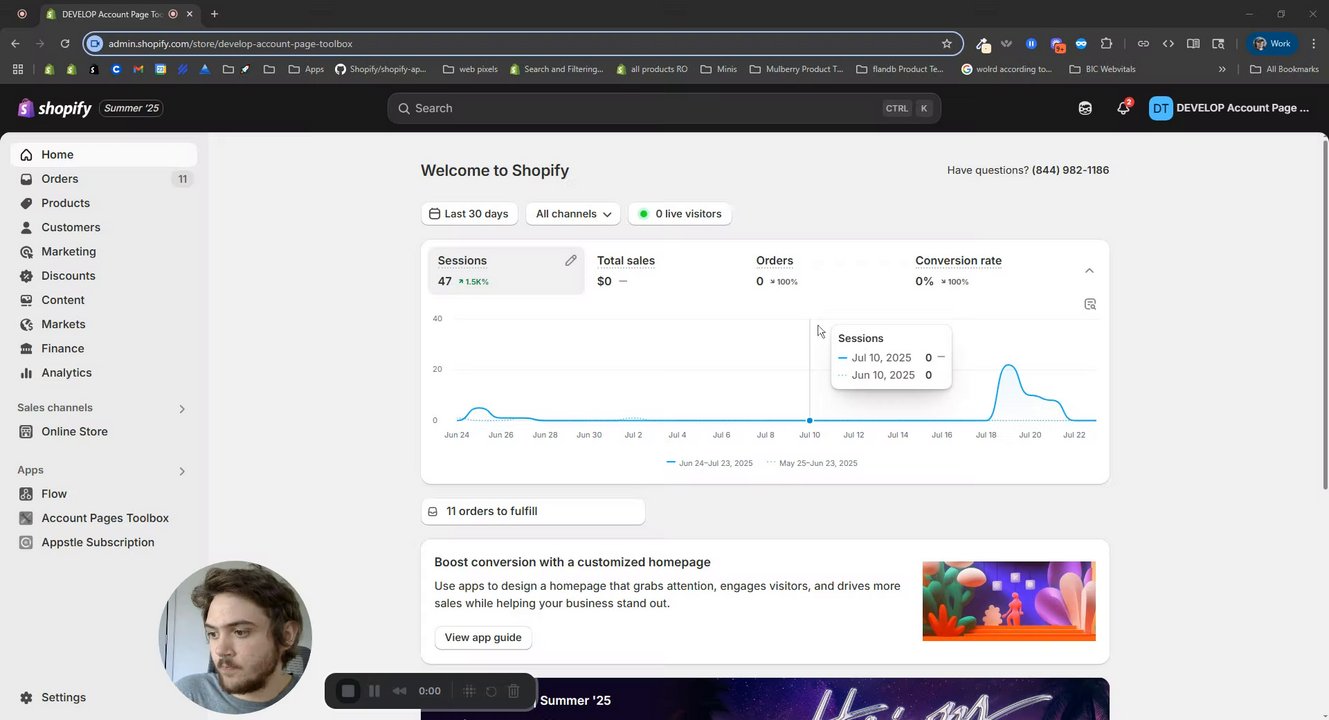Click the browser back arrow

click(x=15, y=44)
